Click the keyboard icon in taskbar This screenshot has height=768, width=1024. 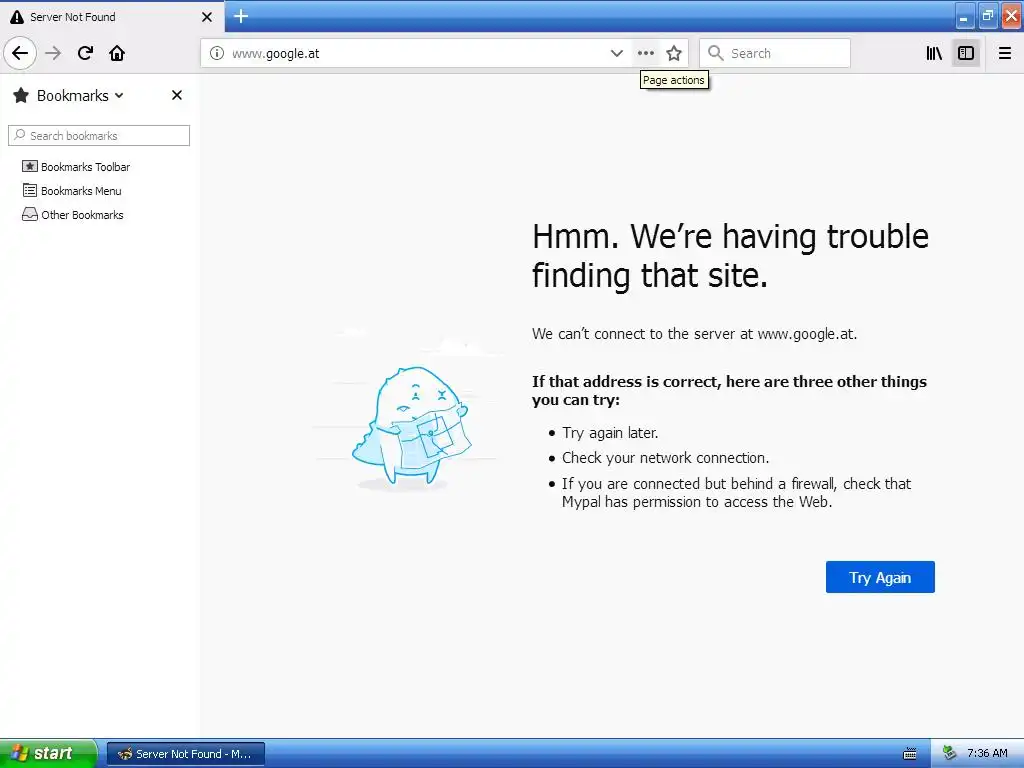click(x=910, y=754)
